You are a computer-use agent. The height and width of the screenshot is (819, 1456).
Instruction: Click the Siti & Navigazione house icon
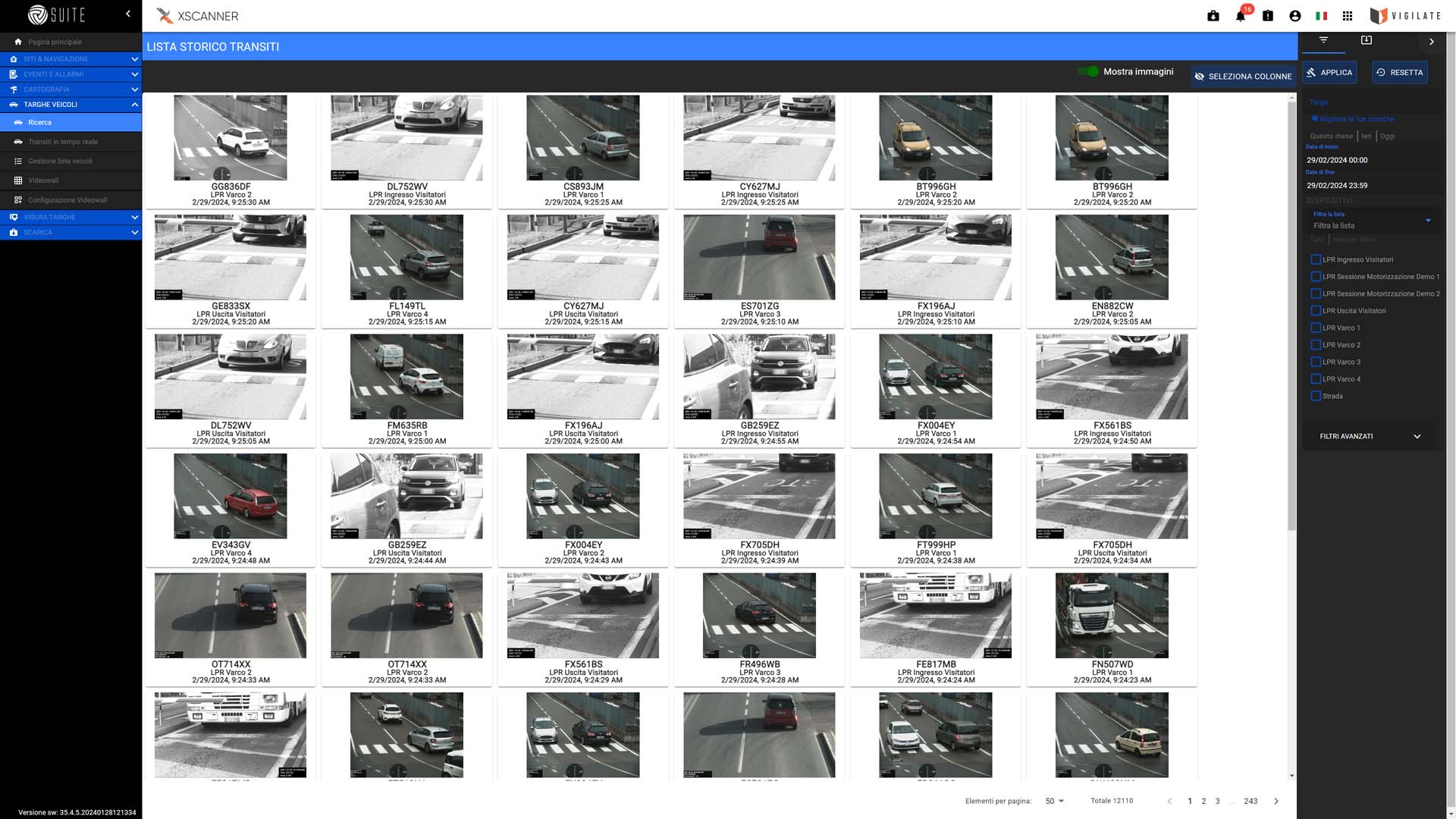[x=14, y=59]
